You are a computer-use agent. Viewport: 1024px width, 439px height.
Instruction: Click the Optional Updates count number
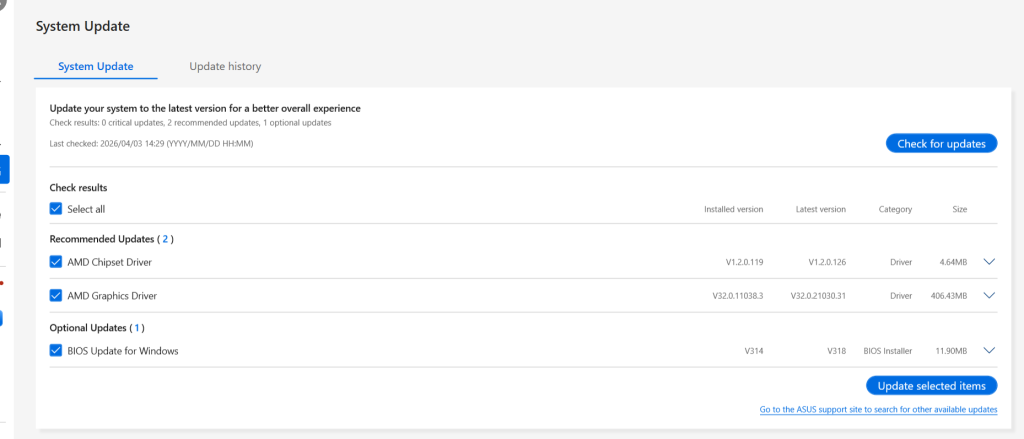[137, 328]
